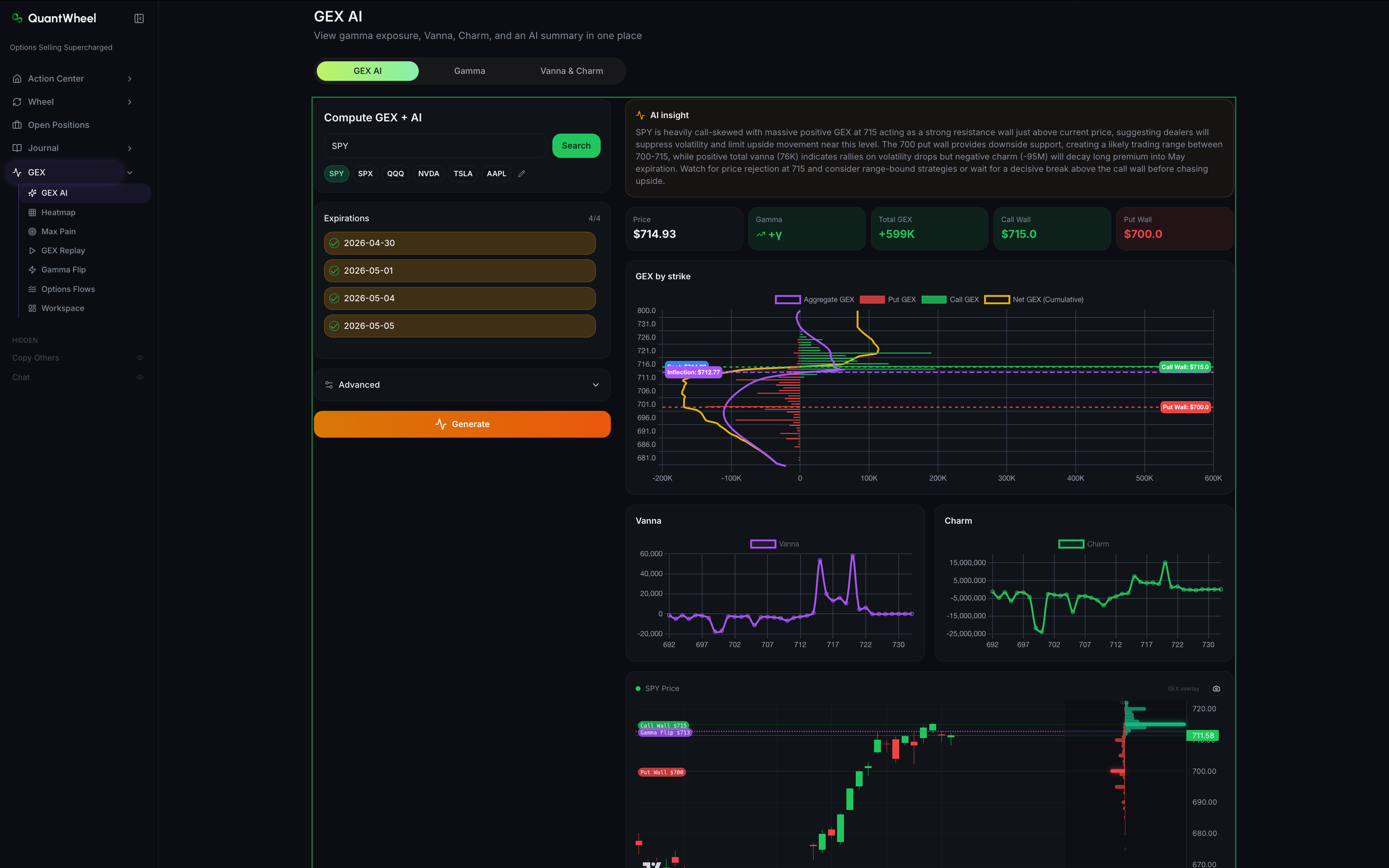1389x868 pixels.
Task: Toggle the 2026-05-01 expiration
Action: coord(459,270)
